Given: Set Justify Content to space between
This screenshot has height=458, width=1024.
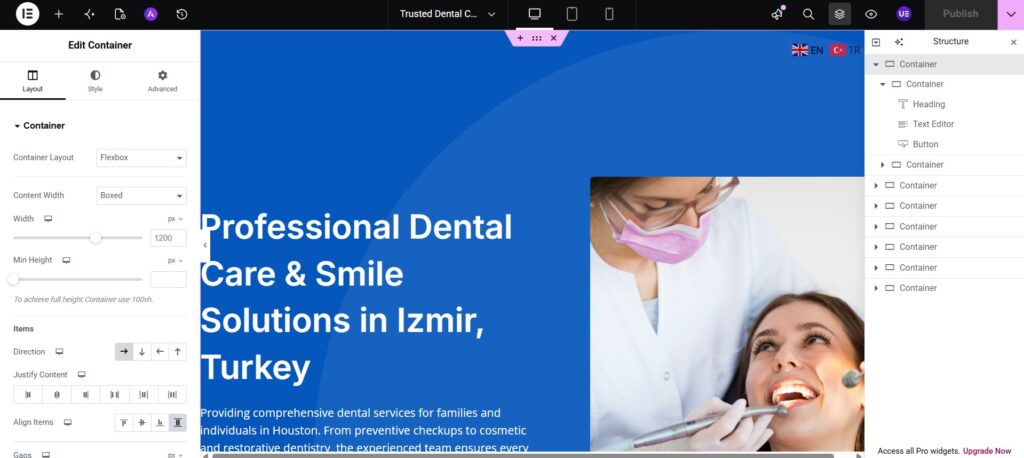Looking at the screenshot, I should [115, 395].
